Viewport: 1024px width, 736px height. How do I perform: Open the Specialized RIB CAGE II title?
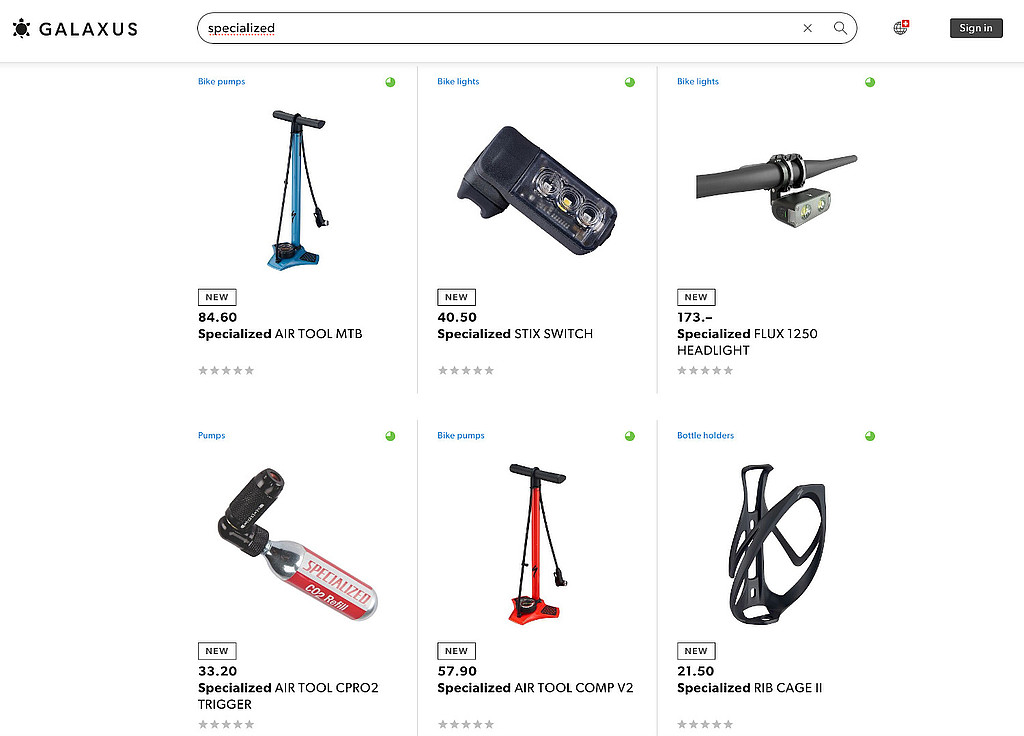pos(749,688)
